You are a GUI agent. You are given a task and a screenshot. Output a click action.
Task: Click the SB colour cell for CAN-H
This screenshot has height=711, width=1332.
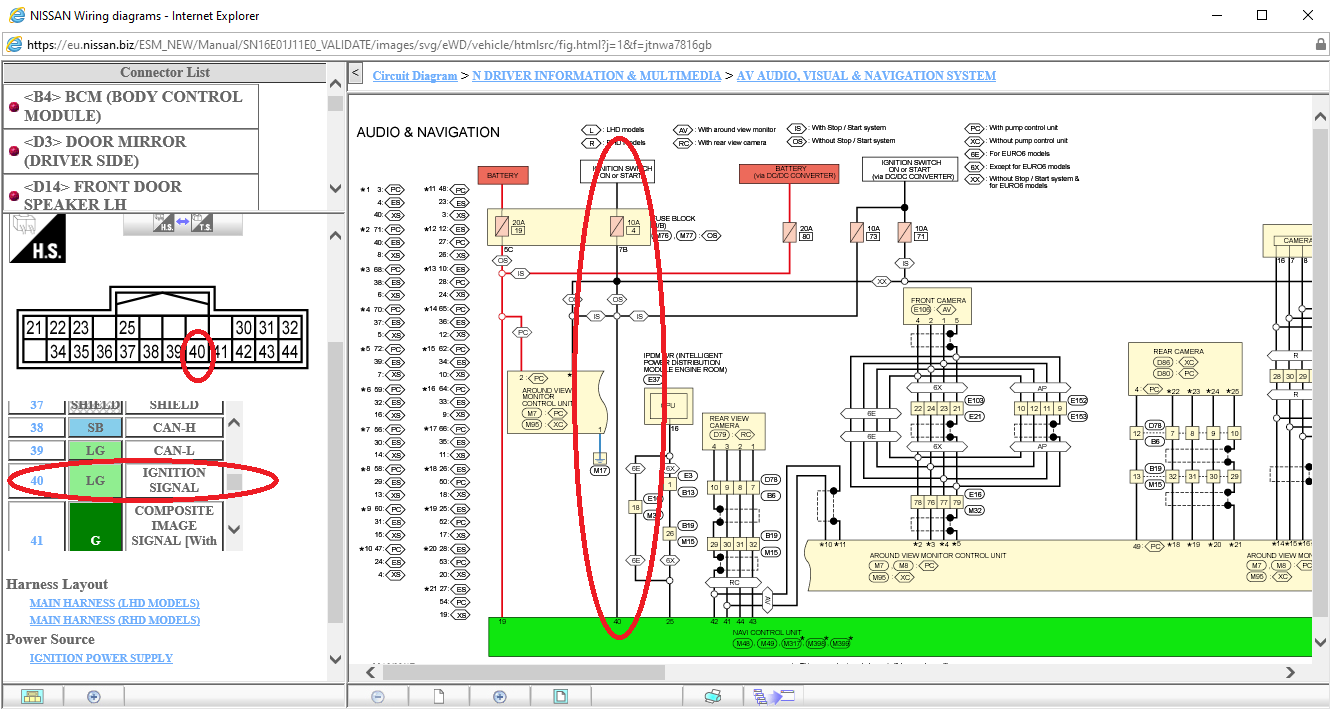95,428
